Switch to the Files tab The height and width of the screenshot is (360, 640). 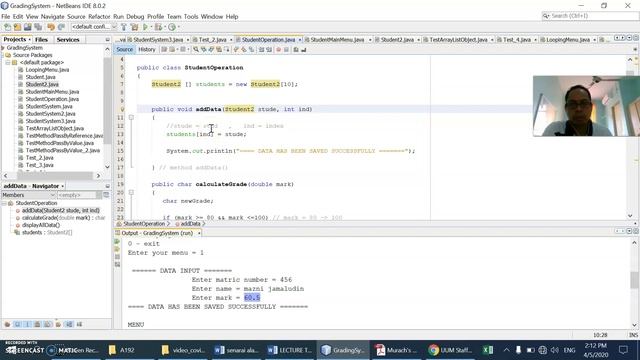pyautogui.click(x=41, y=40)
